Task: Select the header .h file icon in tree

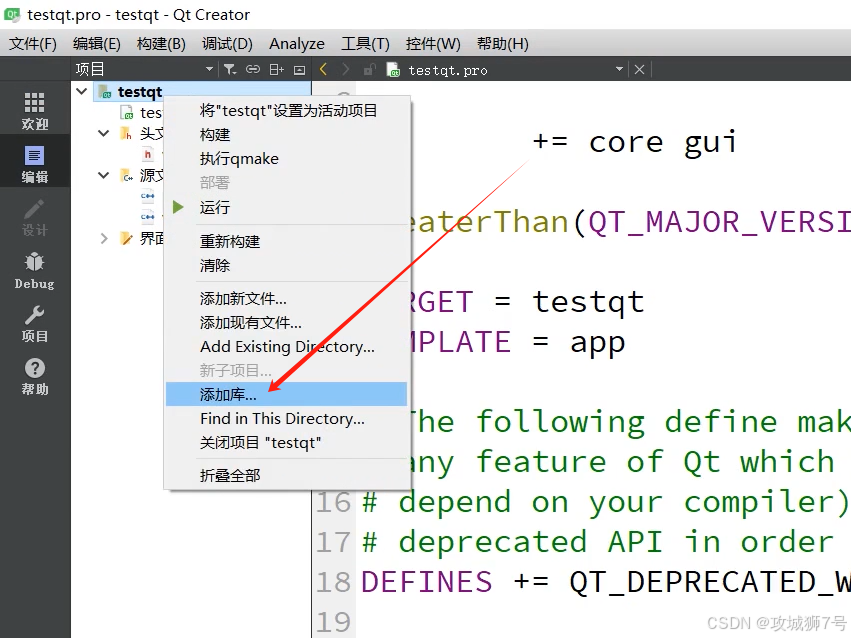Action: click(x=148, y=155)
